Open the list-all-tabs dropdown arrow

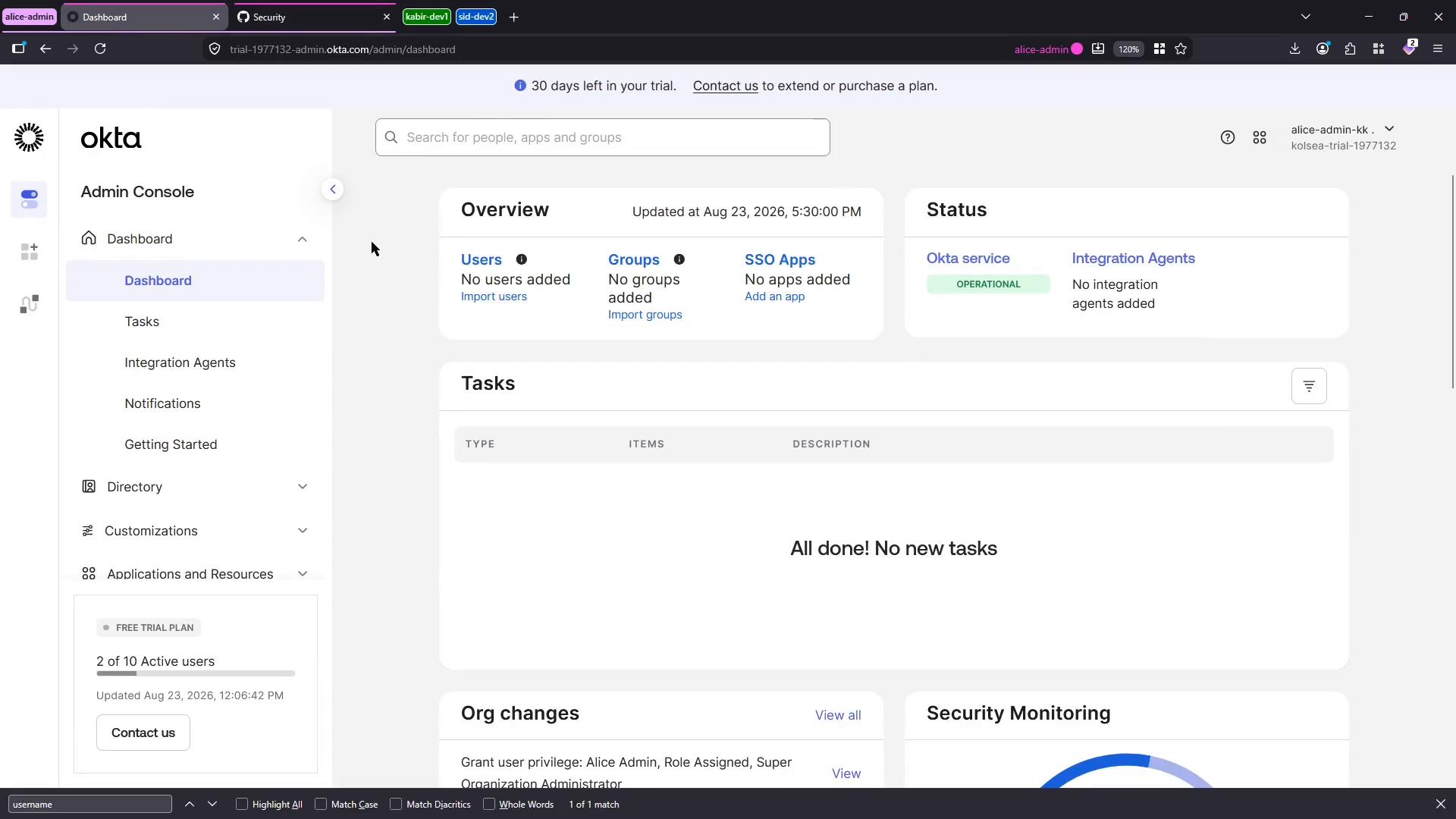(x=1306, y=17)
